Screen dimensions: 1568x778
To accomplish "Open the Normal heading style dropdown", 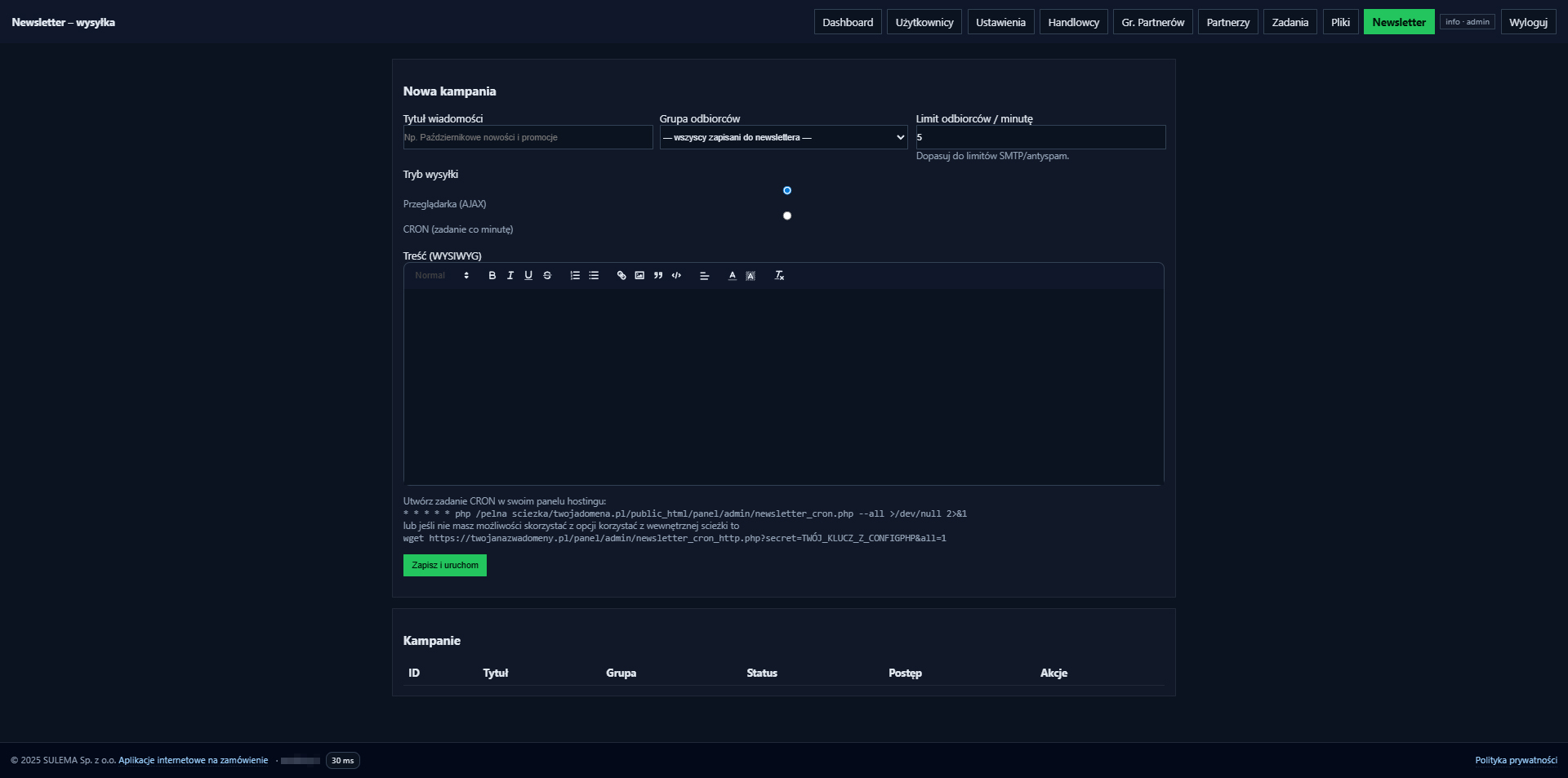I will (x=442, y=276).
